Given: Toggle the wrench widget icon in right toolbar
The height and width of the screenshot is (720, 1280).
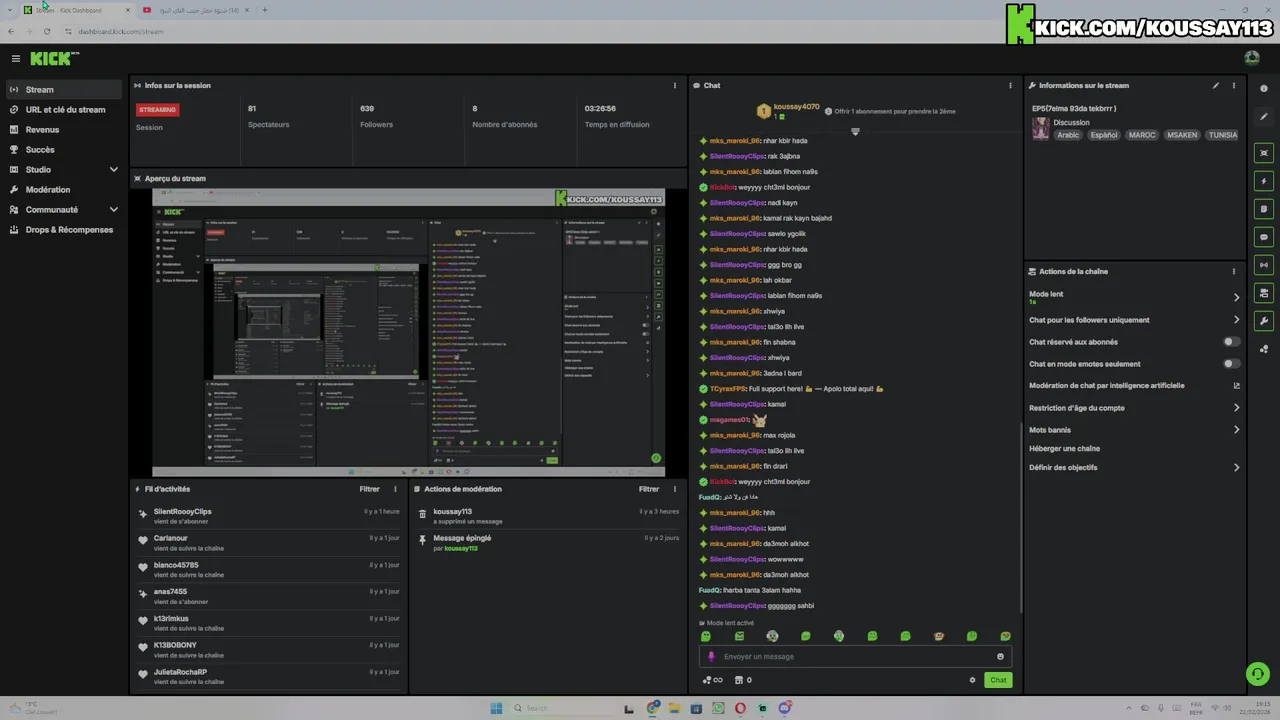Looking at the screenshot, I should pos(1264,321).
